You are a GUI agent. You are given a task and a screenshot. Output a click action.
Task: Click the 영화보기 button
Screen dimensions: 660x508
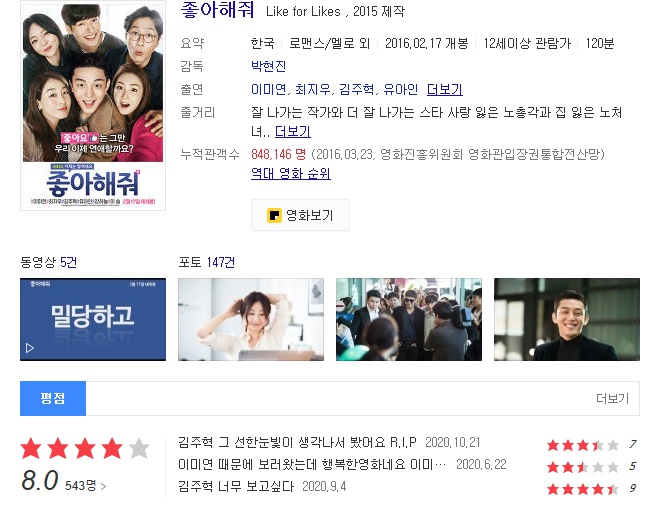[301, 215]
